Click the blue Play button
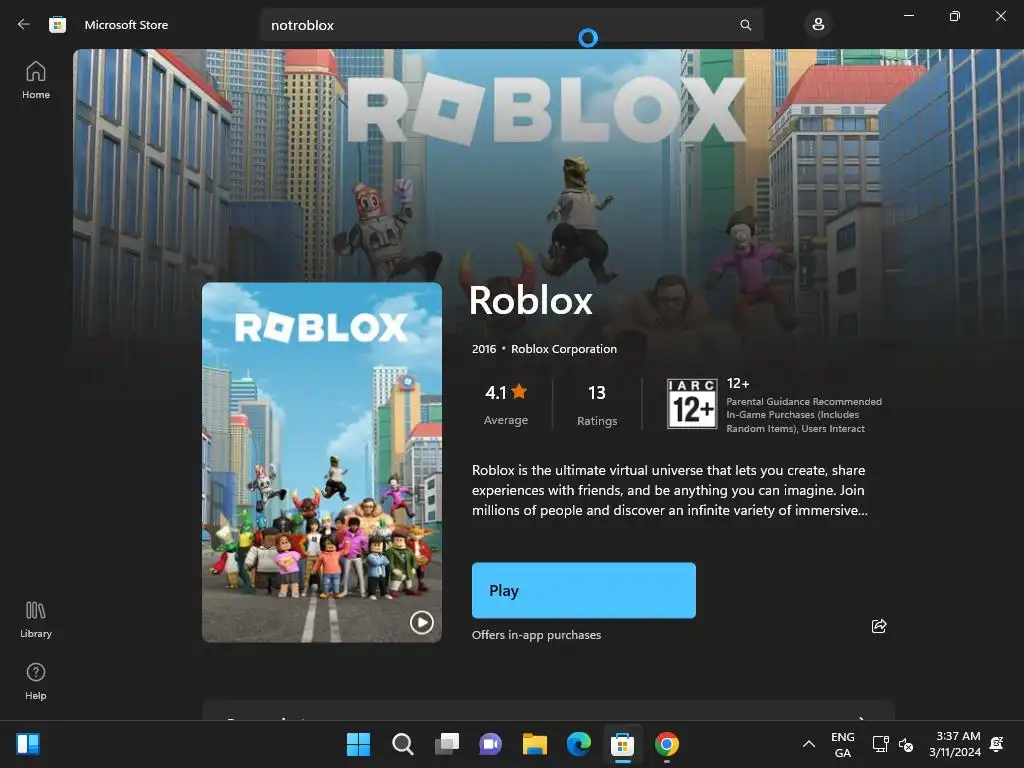This screenshot has width=1024, height=768. tap(584, 590)
